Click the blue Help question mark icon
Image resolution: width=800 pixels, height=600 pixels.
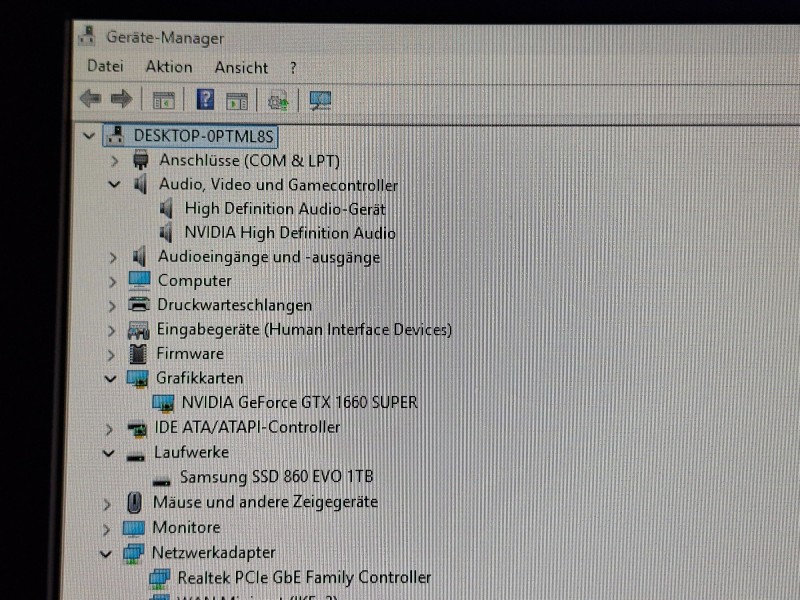[x=205, y=99]
